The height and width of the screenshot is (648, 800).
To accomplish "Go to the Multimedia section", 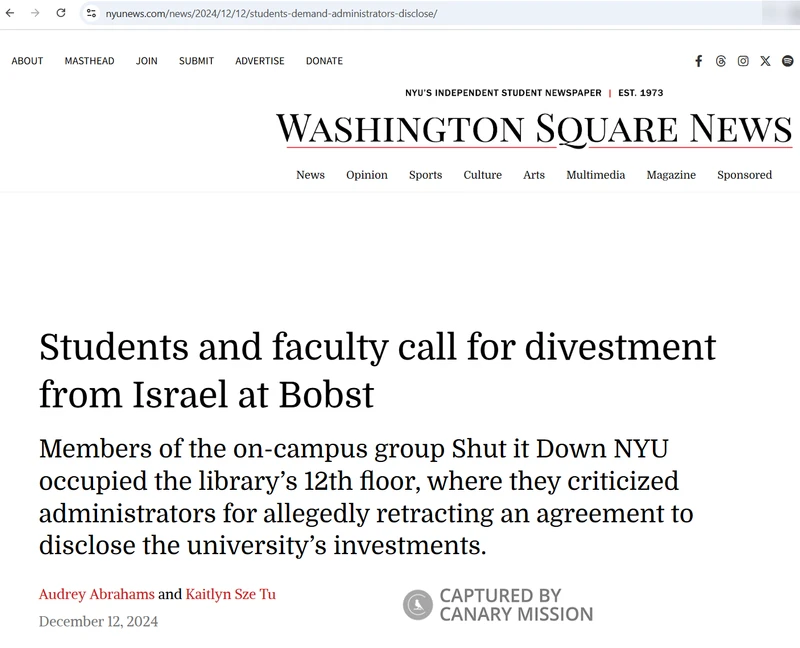I will (x=595, y=175).
